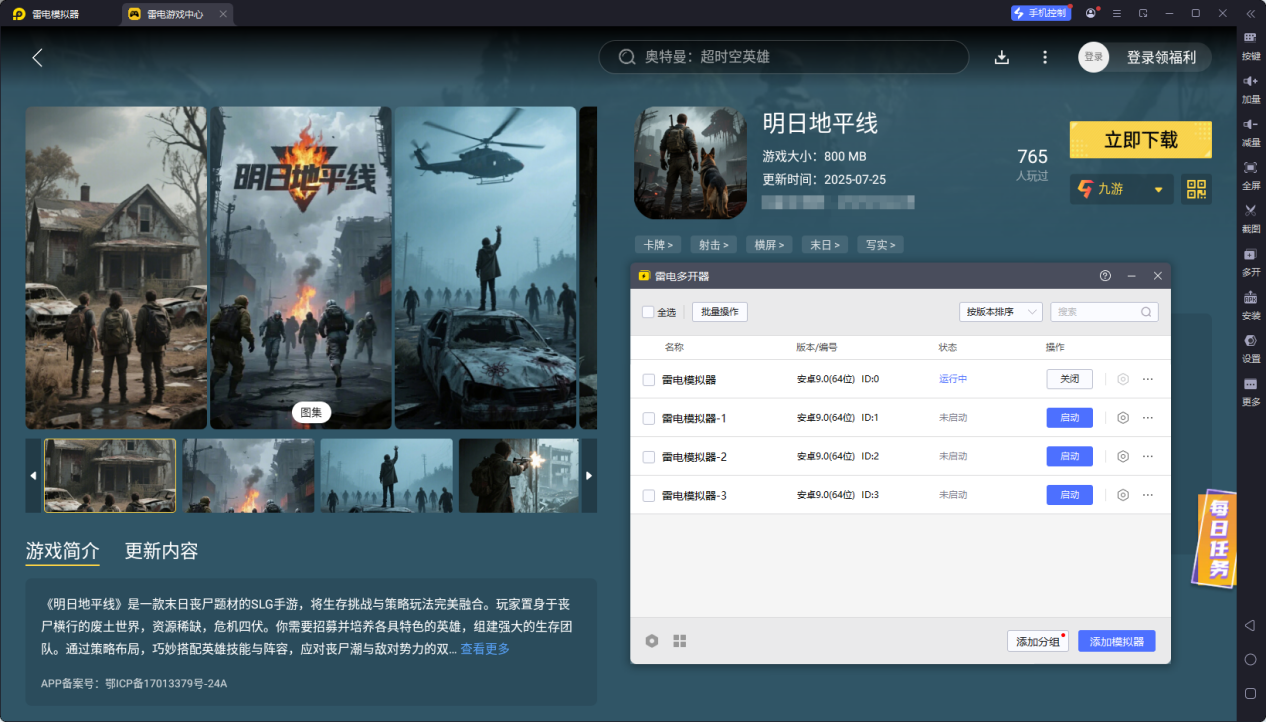The image size is (1266, 722).
Task: Show the QR code next to 九游
Action: tap(1196, 189)
